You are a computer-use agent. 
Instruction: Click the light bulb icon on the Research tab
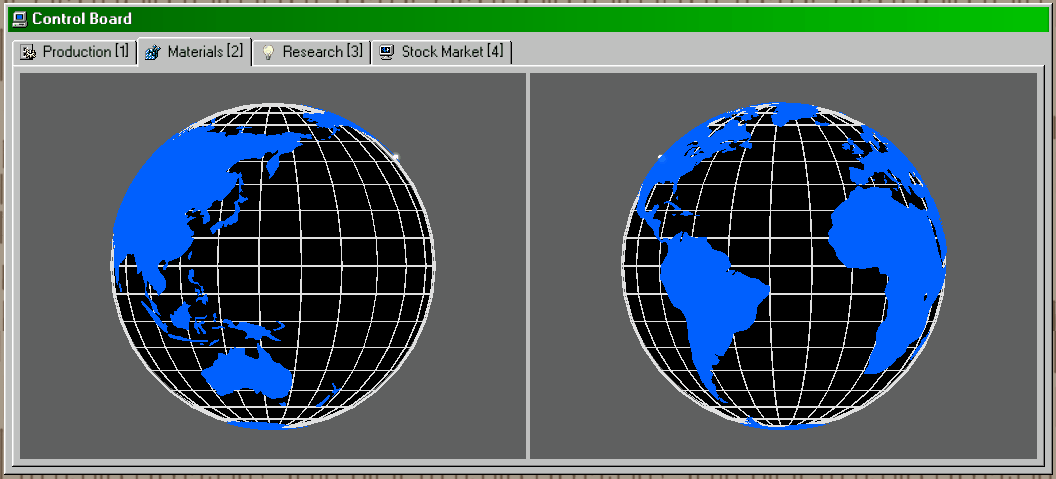268,52
